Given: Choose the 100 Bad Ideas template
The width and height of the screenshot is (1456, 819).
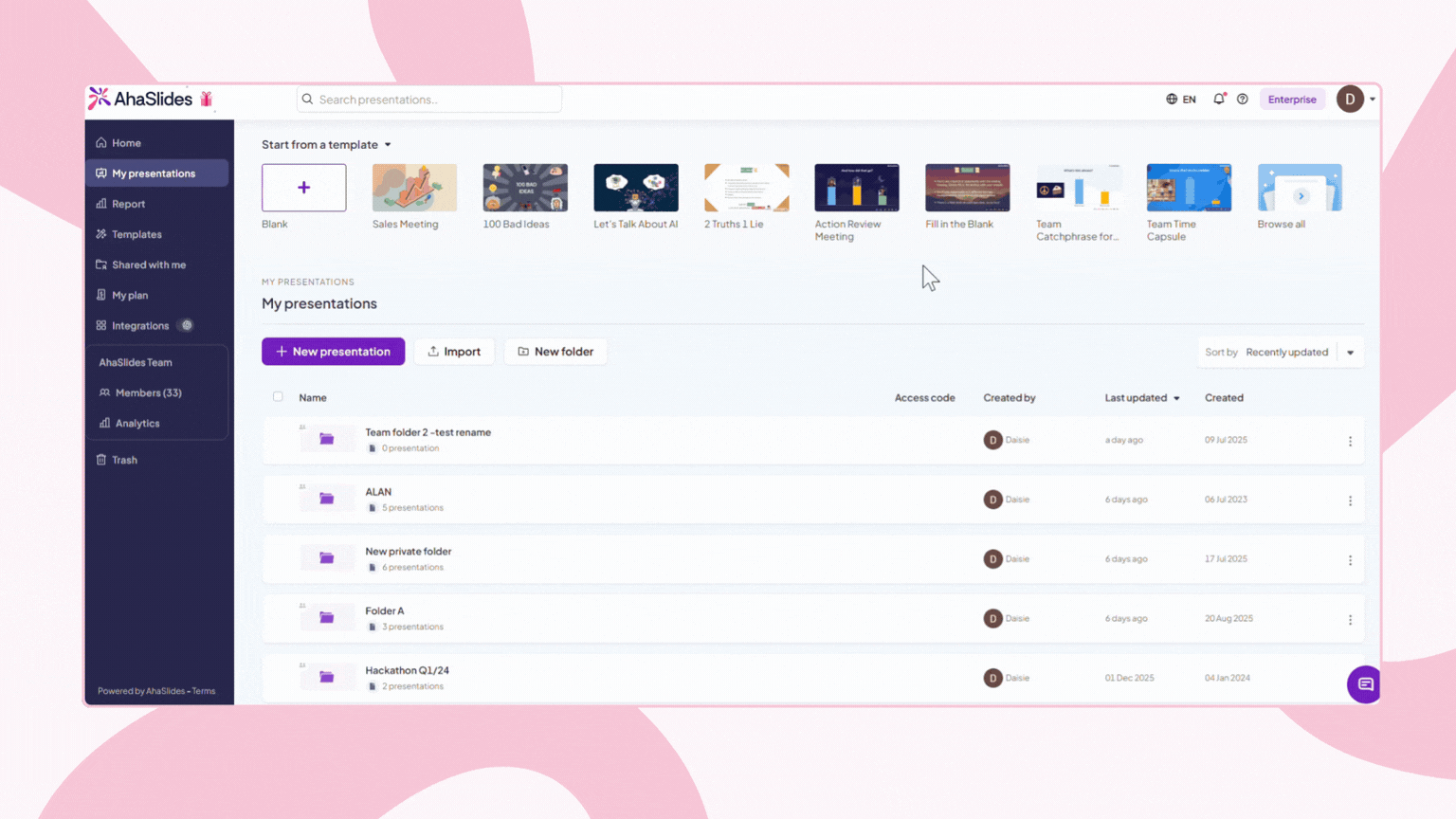Looking at the screenshot, I should (525, 188).
